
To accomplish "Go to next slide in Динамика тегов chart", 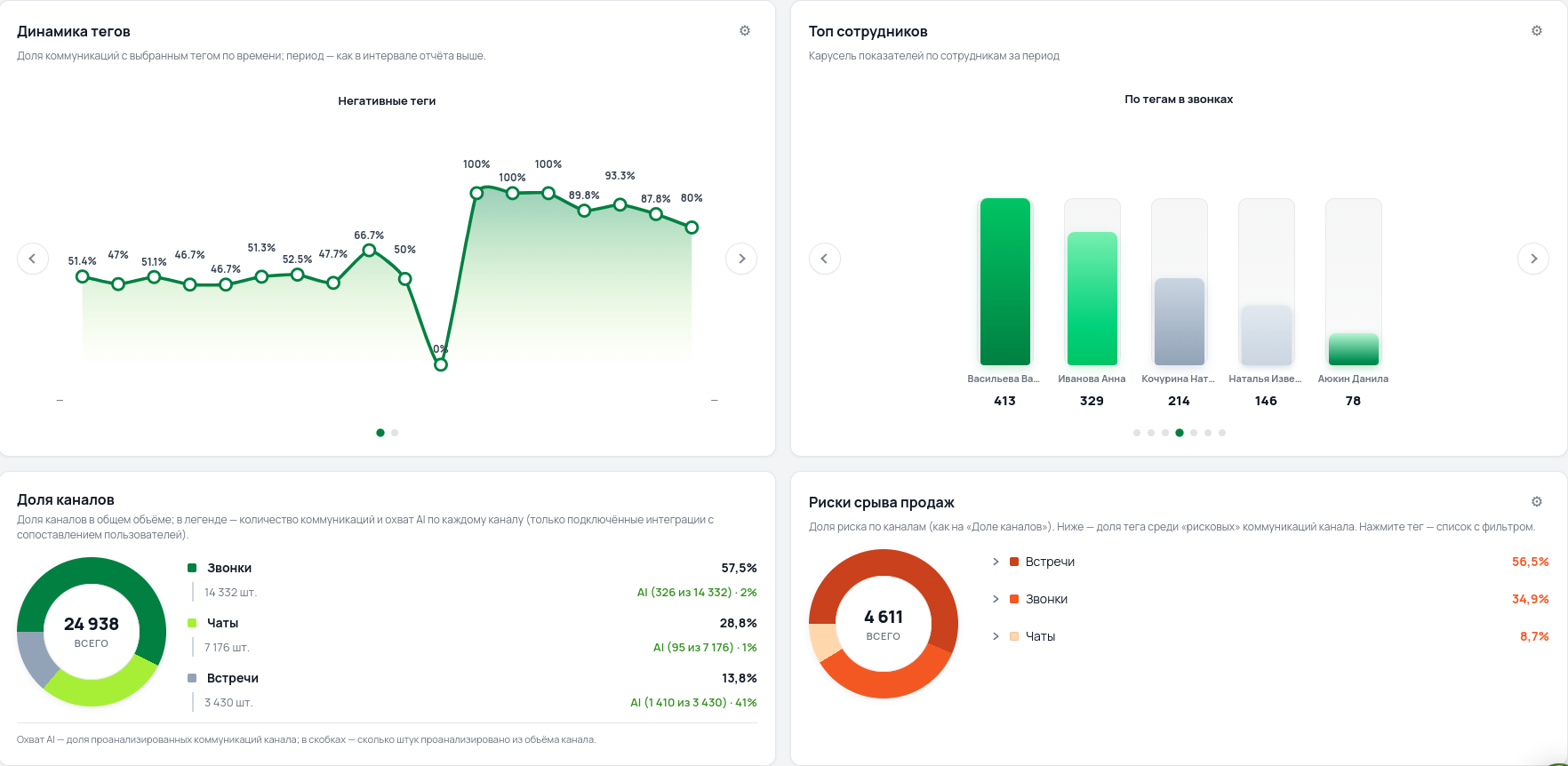I will point(741,259).
